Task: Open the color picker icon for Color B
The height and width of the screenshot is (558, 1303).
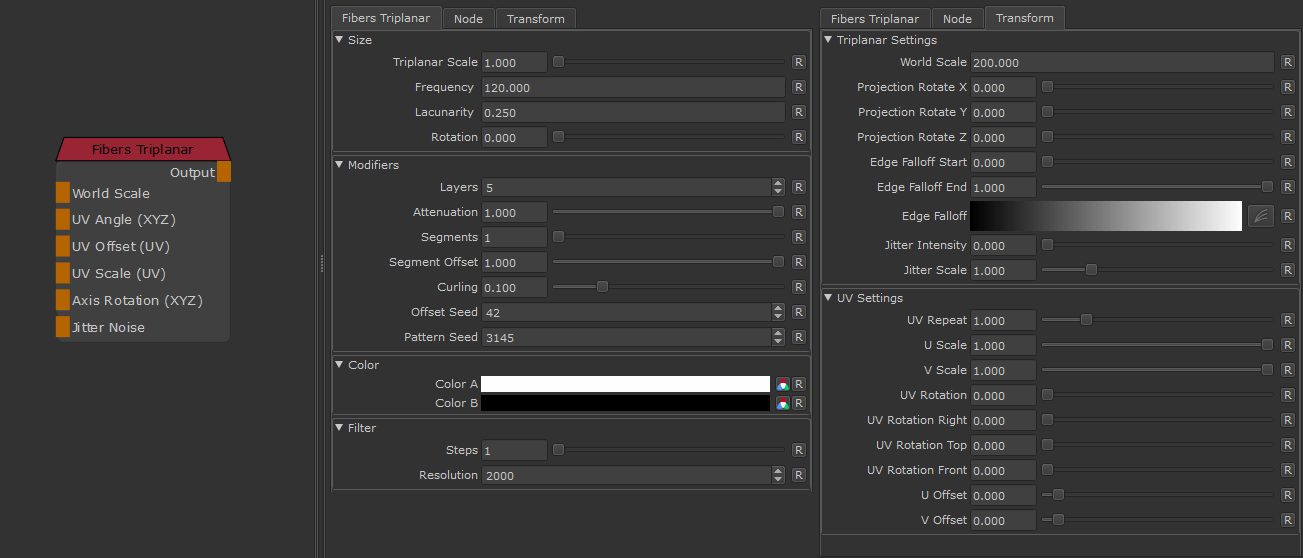Action: (x=783, y=403)
